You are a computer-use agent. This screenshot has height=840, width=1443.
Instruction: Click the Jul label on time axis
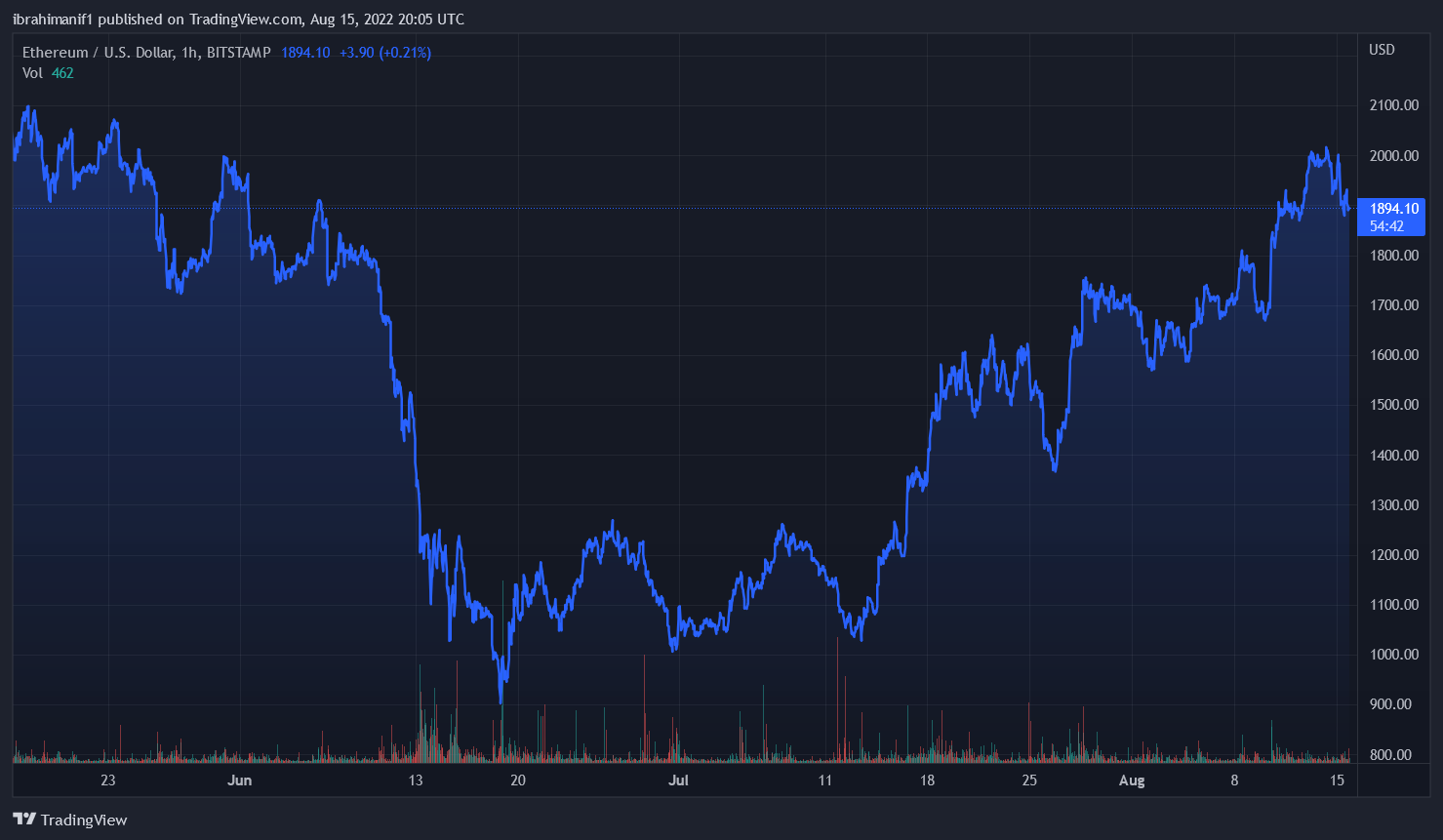678,780
